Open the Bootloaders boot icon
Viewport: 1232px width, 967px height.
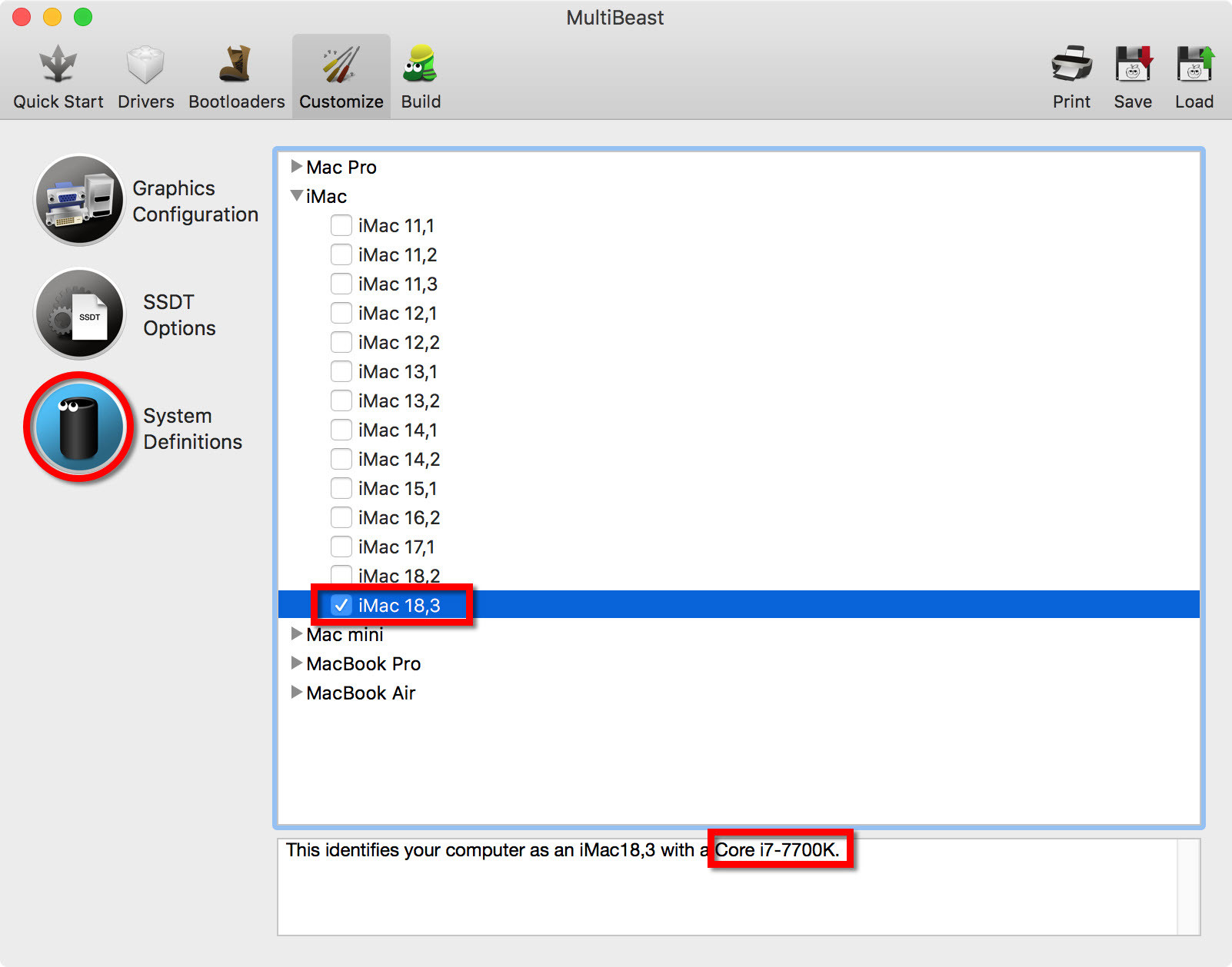(x=236, y=64)
